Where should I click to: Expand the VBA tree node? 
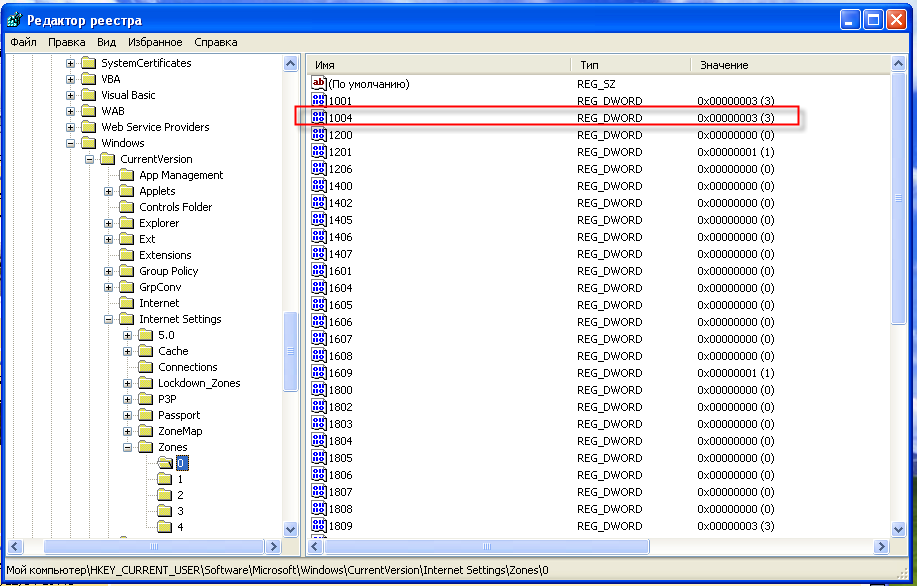pyautogui.click(x=70, y=79)
